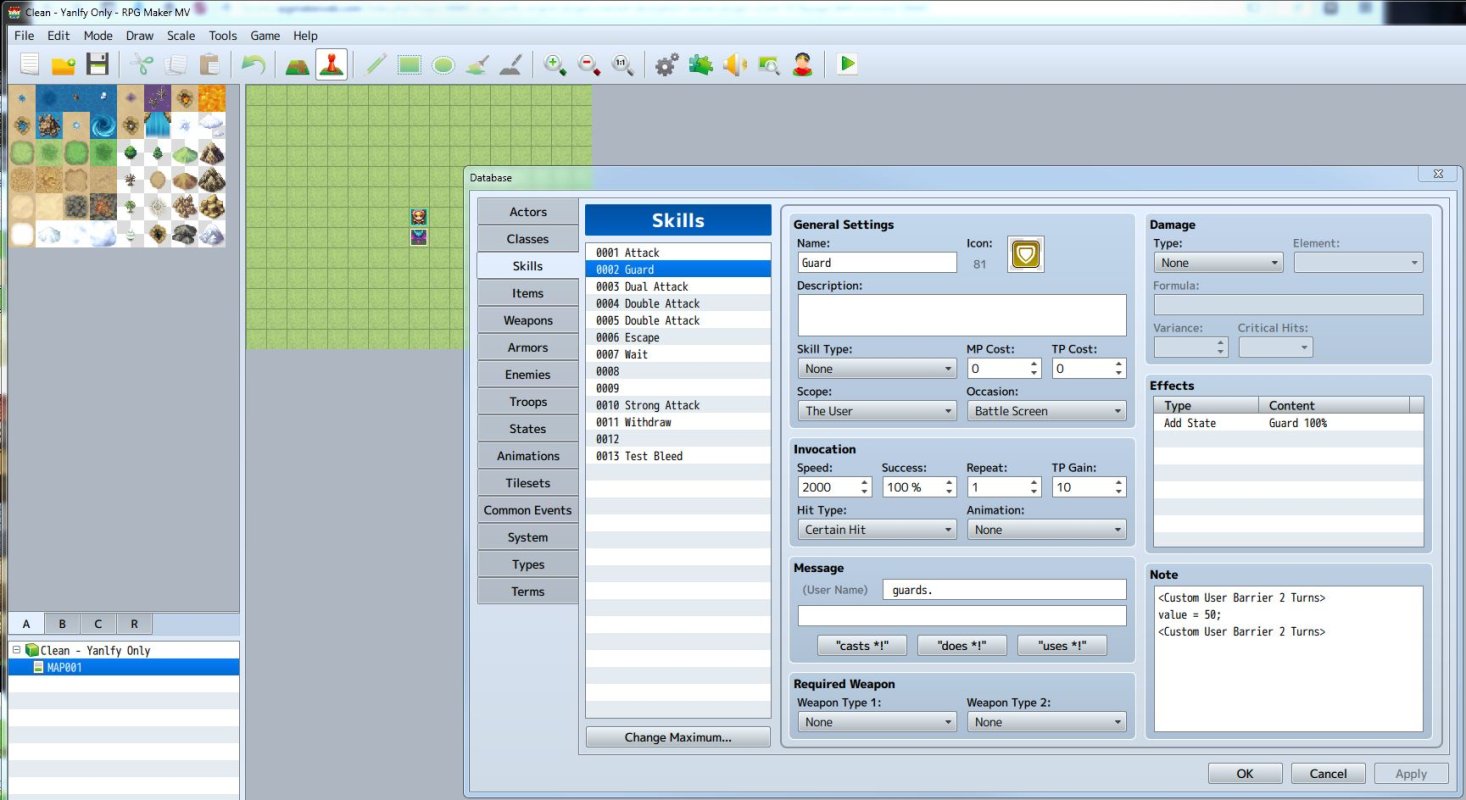1466x800 pixels.
Task: Open the Event Searcher icon
Action: point(769,65)
